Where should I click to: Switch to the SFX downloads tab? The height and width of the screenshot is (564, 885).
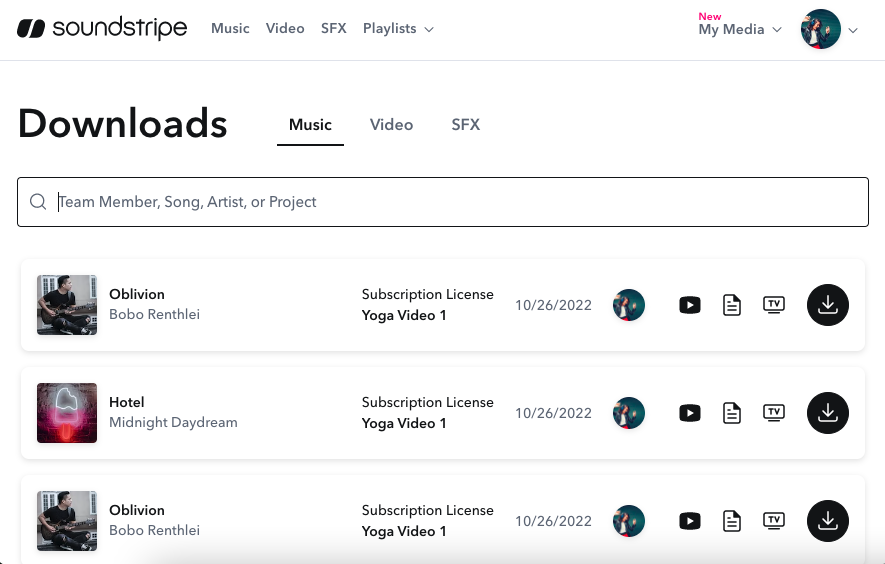465,125
